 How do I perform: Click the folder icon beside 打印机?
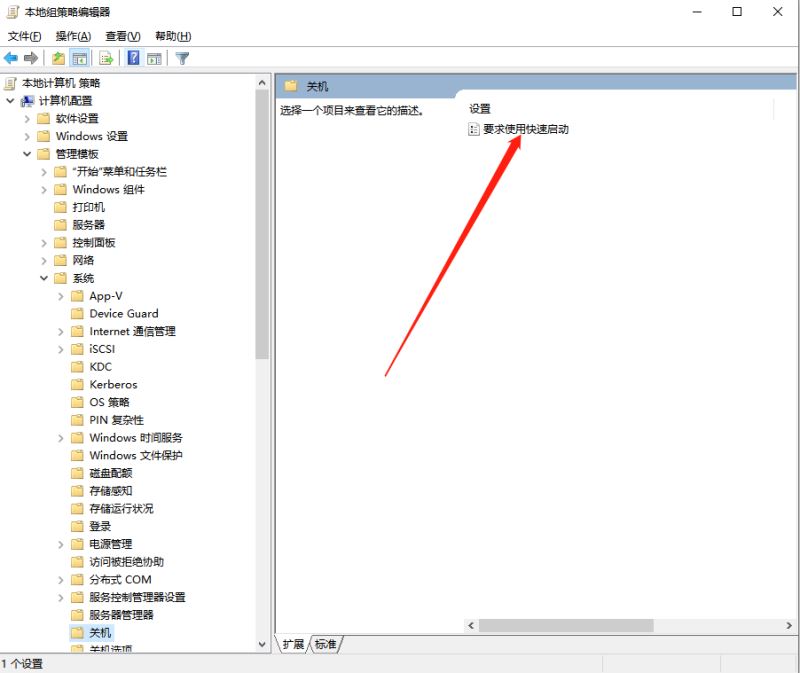[61, 207]
